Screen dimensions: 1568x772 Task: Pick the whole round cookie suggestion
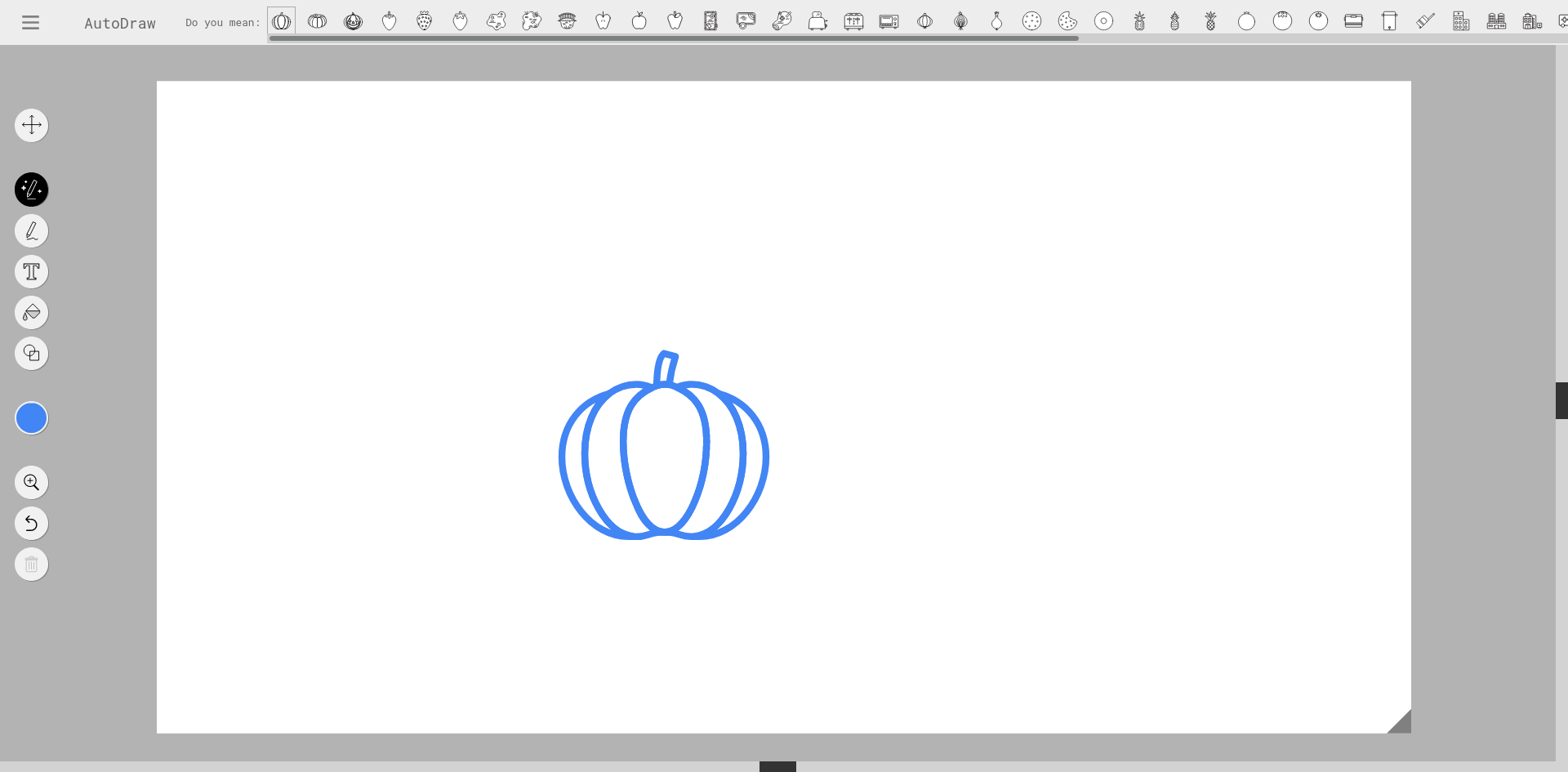1032,21
